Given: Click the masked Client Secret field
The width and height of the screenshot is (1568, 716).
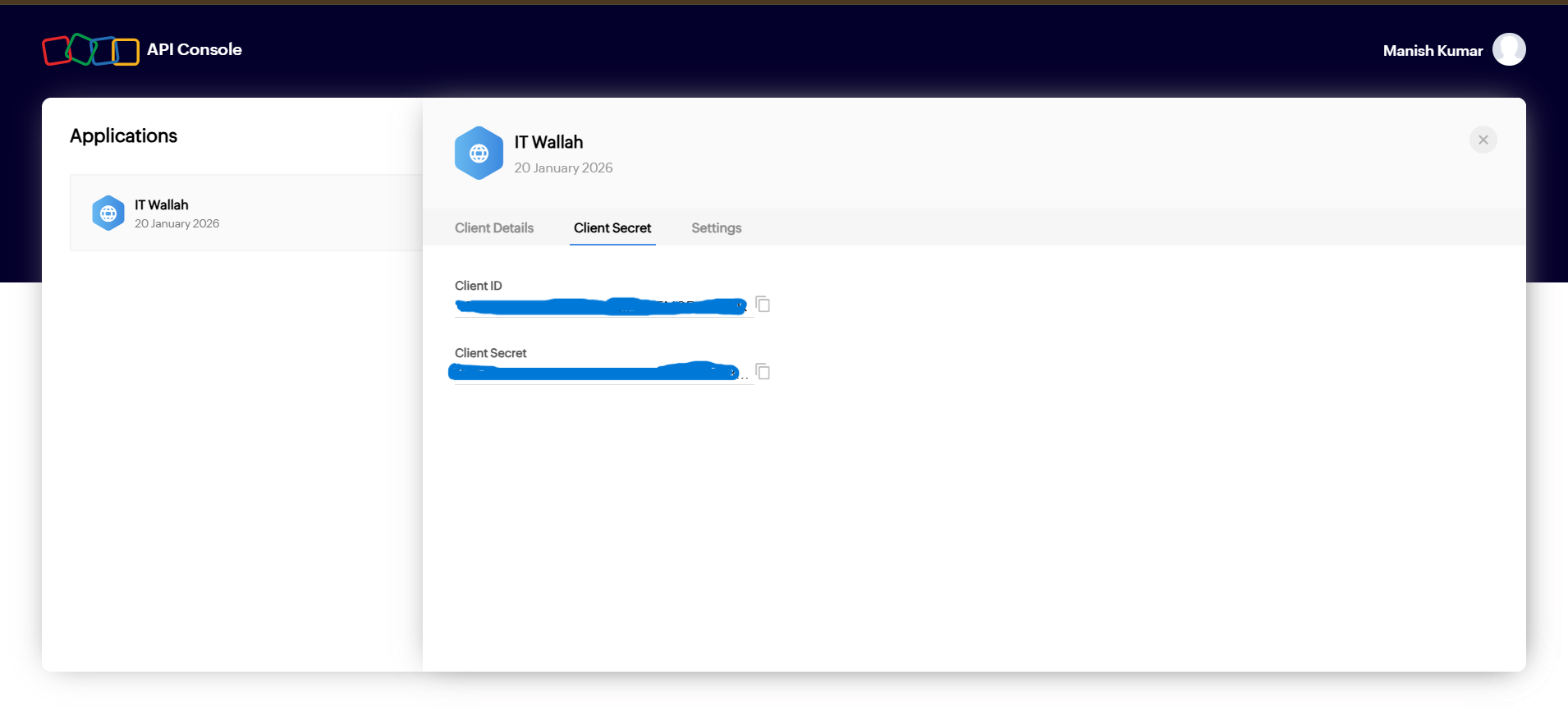Looking at the screenshot, I should click(603, 374).
